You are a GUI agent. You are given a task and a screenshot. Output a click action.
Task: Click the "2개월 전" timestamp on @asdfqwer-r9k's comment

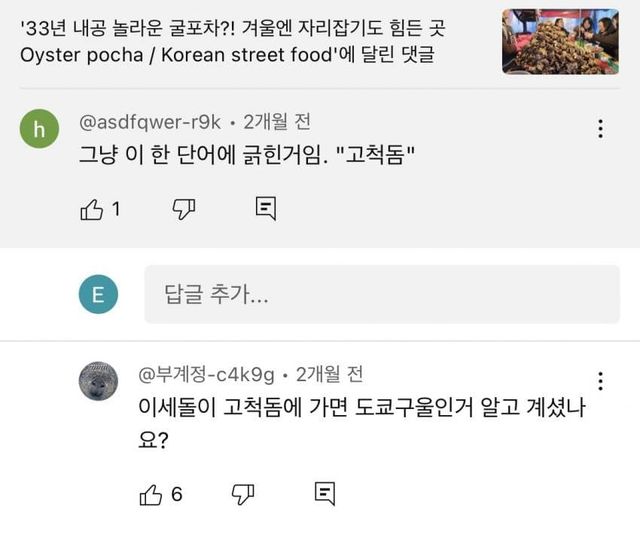point(276,122)
